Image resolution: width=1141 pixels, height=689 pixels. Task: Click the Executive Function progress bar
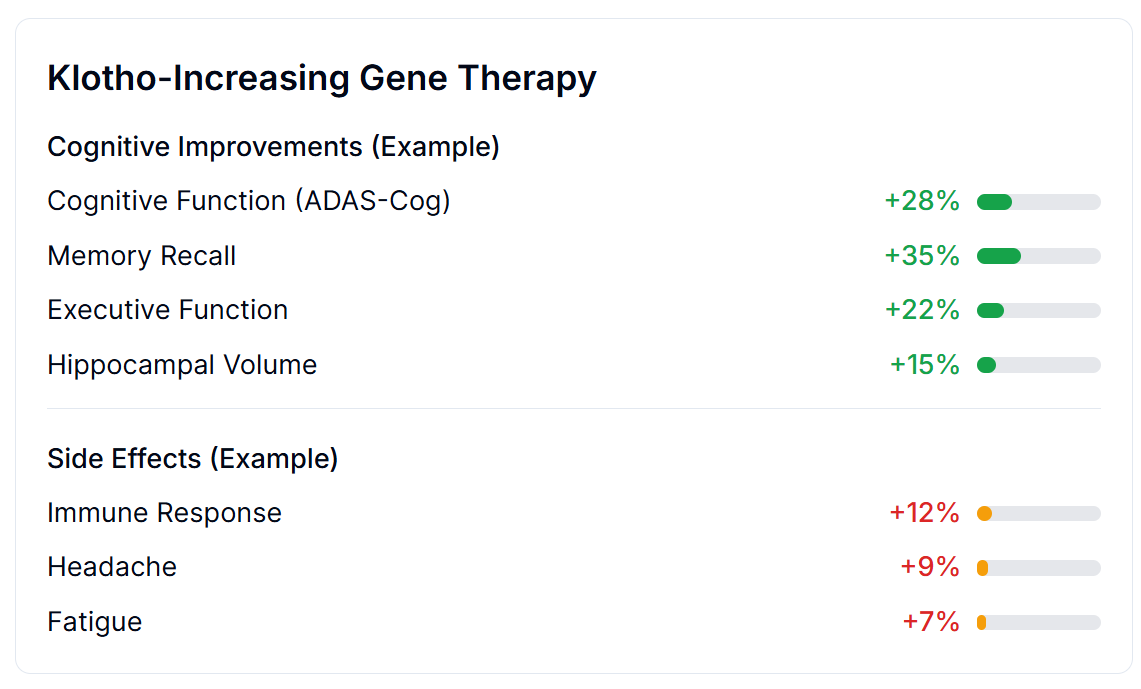click(1038, 311)
